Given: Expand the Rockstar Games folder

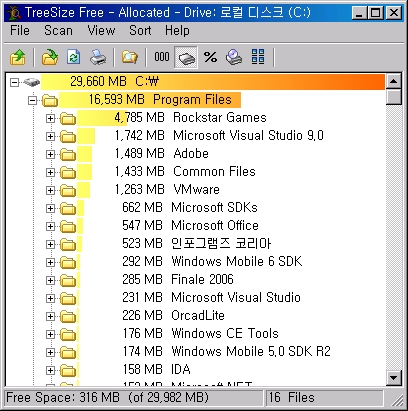Looking at the screenshot, I should click(x=50, y=118).
